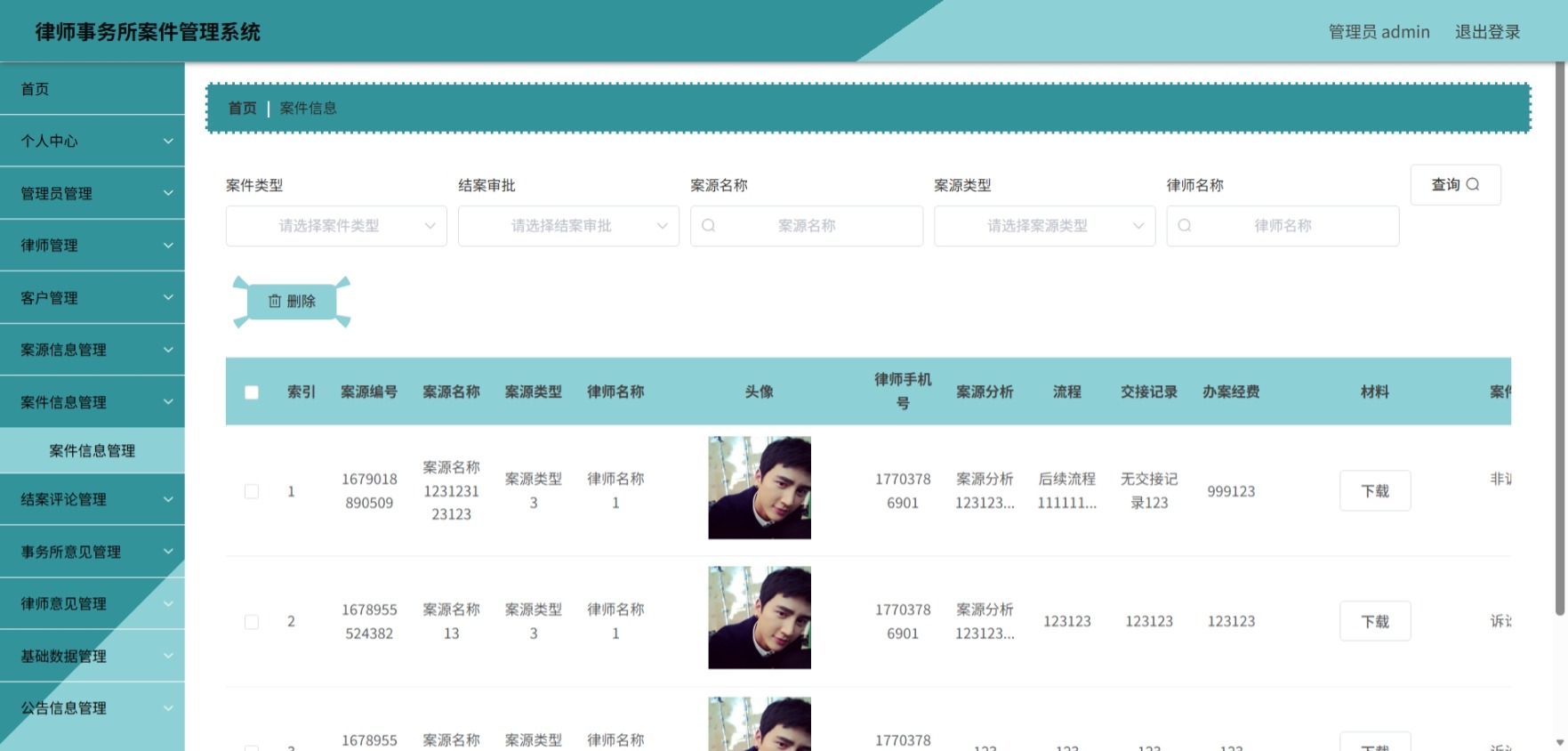Click into the 律师名称 search input
The height and width of the screenshot is (751, 1568).
pos(1283,226)
